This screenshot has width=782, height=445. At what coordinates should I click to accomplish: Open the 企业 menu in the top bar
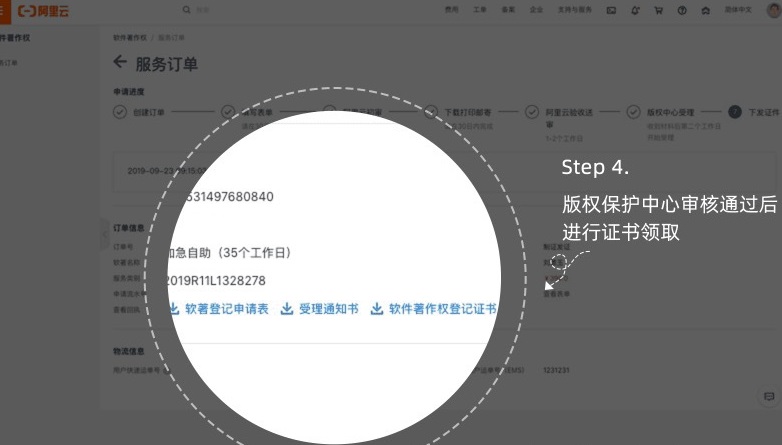[537, 9]
